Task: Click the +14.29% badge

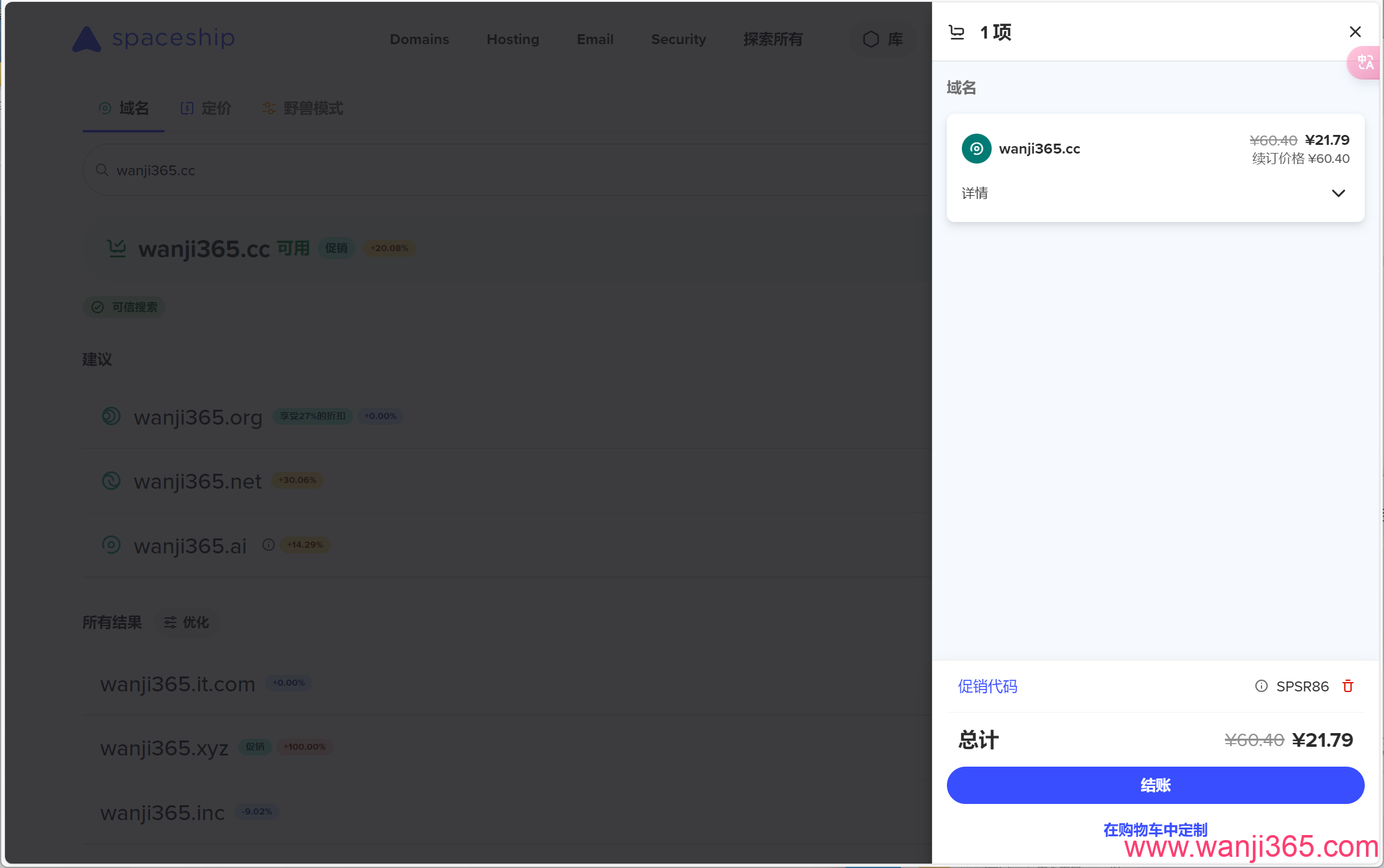Action: 305,545
